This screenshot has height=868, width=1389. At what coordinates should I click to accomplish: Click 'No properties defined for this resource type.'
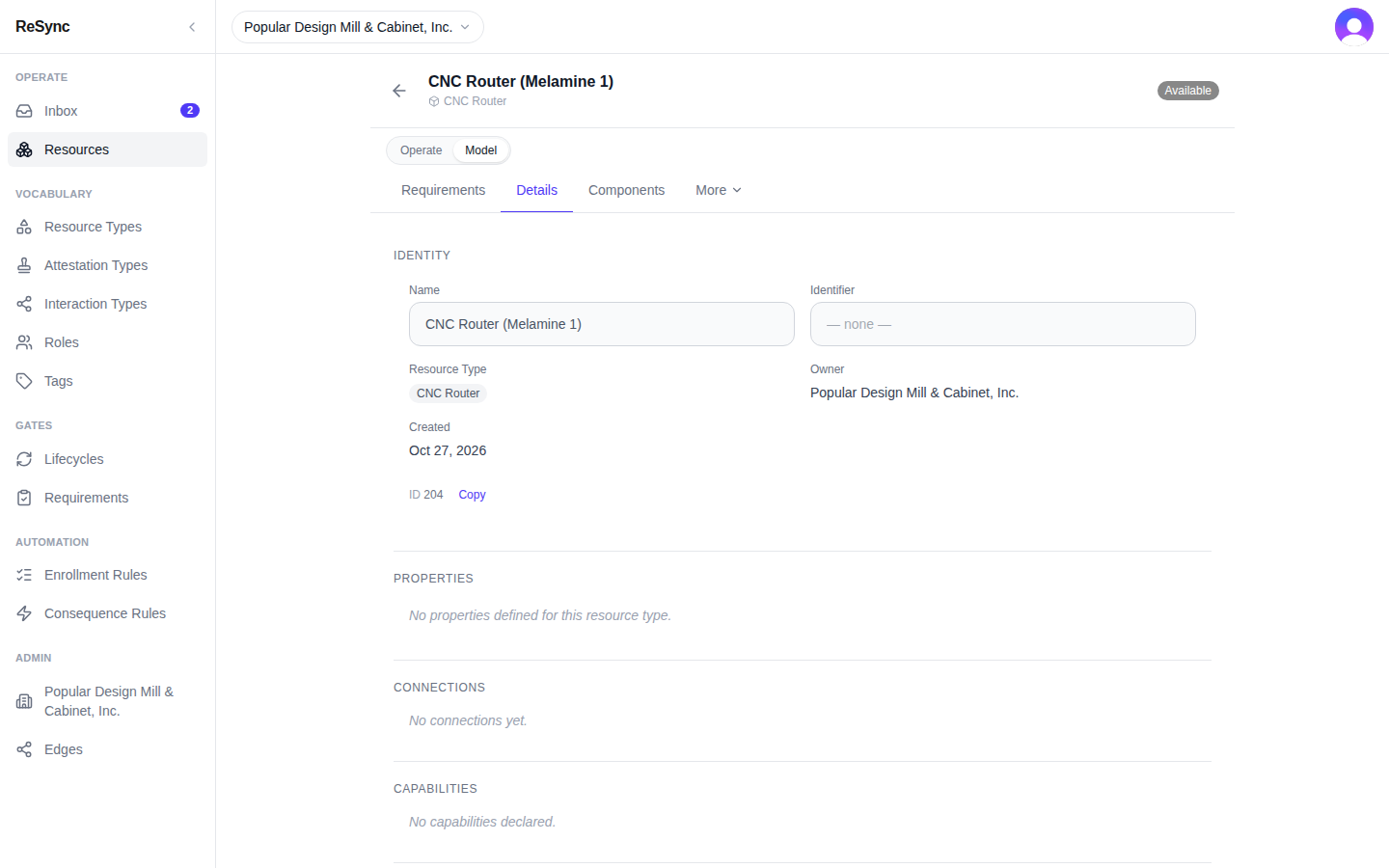click(540, 615)
